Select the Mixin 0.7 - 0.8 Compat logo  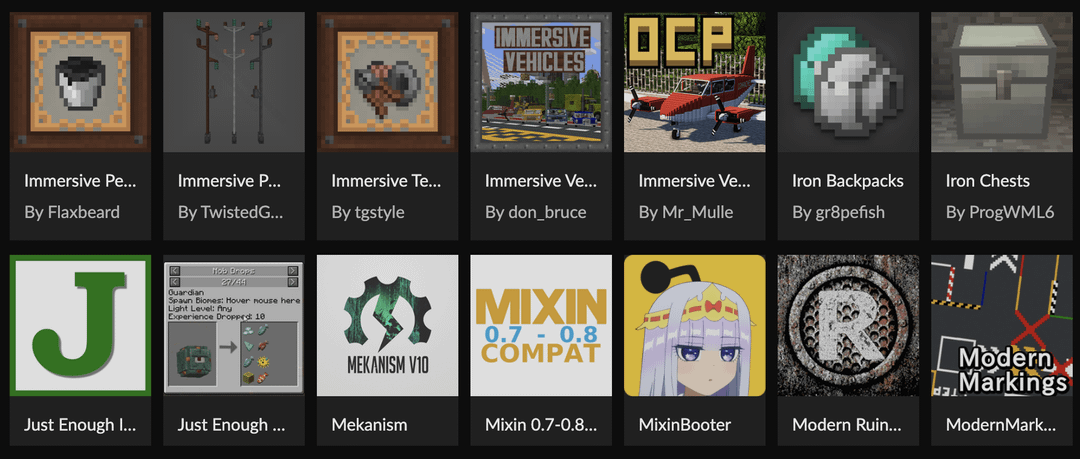541,325
